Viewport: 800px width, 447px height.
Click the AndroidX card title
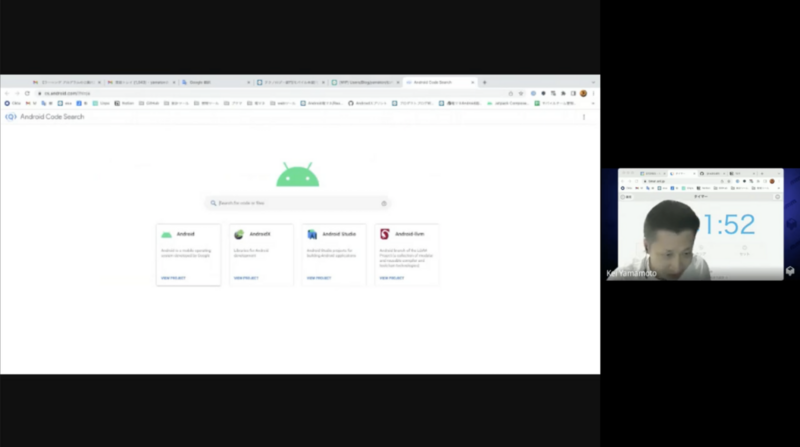pyautogui.click(x=260, y=234)
